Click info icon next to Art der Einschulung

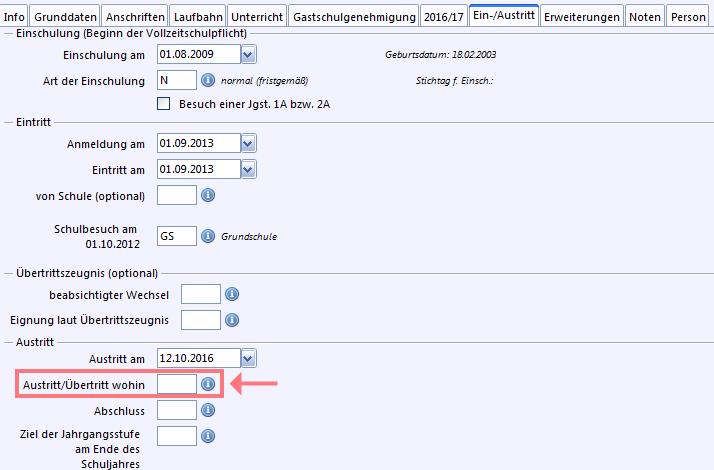208,80
